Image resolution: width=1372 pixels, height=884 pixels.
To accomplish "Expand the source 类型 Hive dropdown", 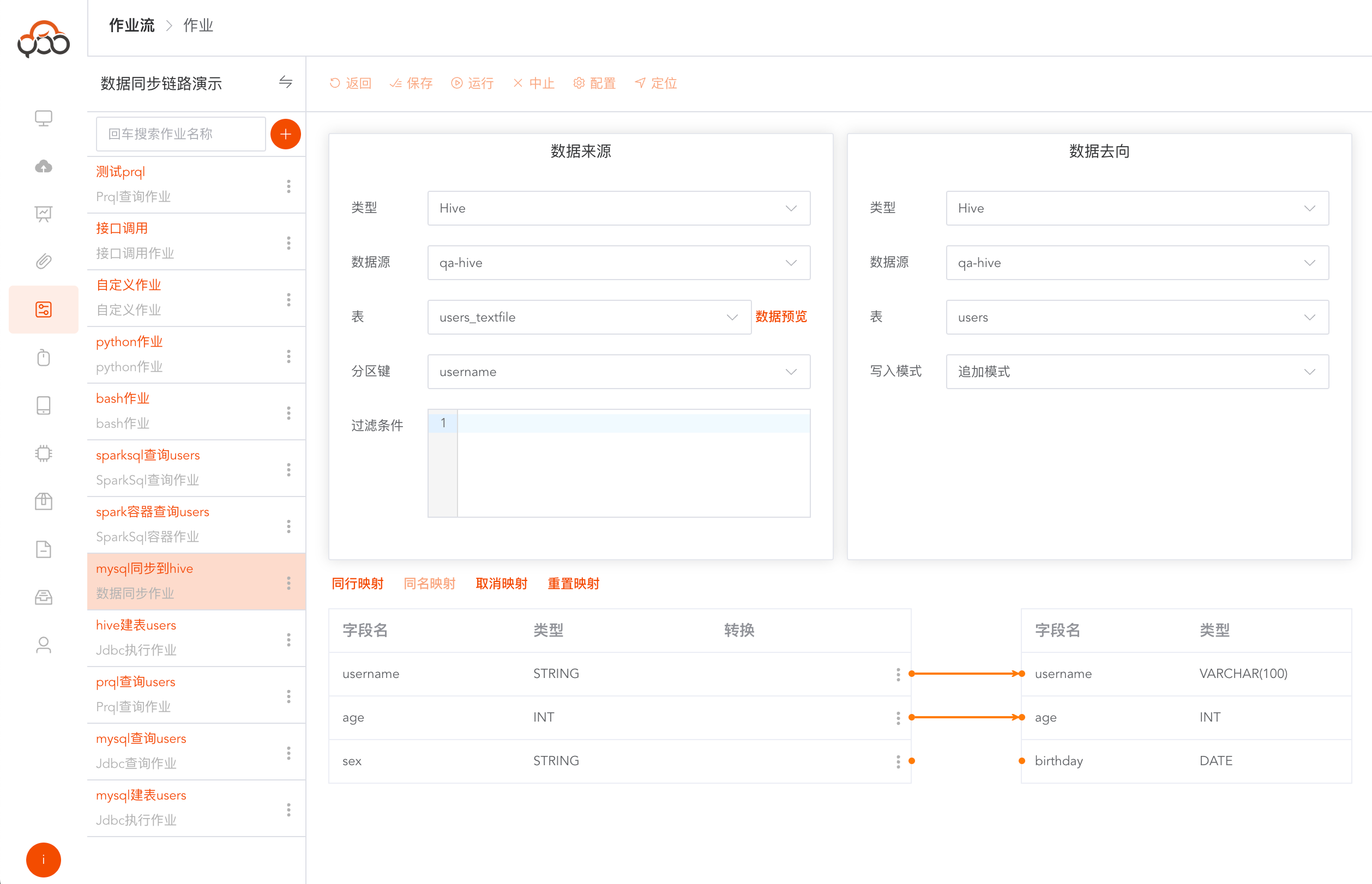I will [x=618, y=208].
